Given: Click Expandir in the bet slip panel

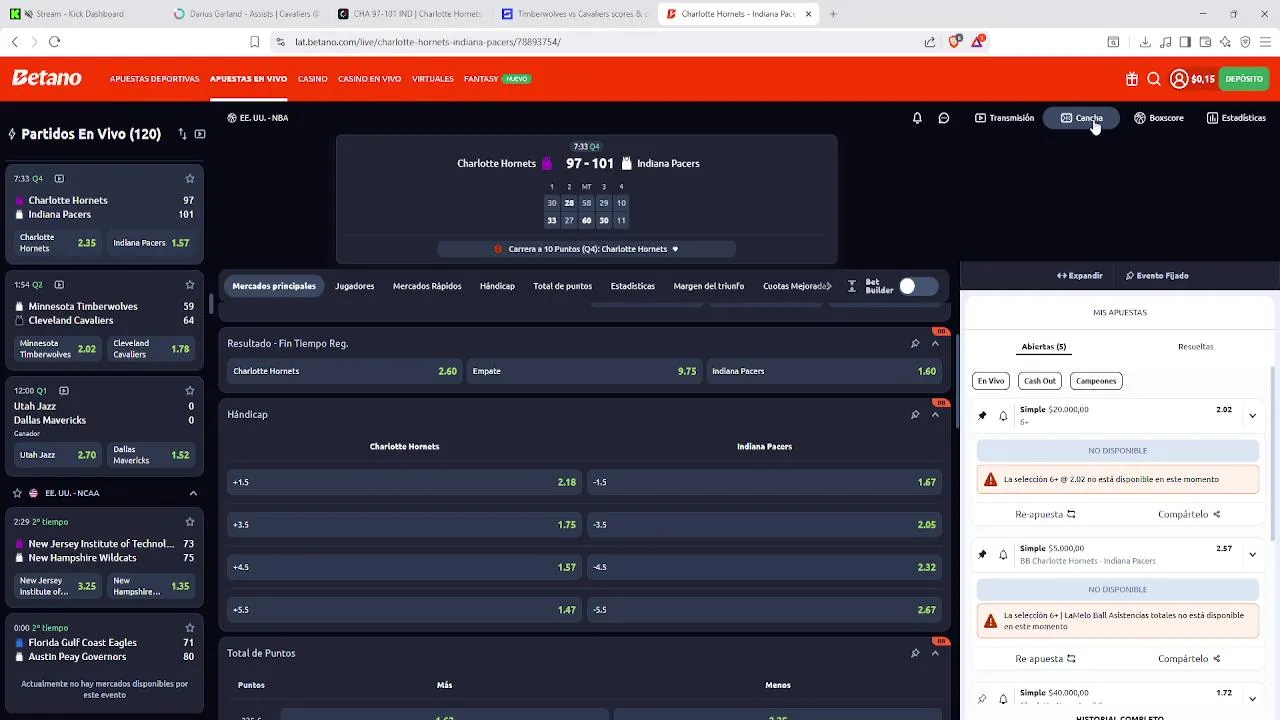Looking at the screenshot, I should tap(1079, 276).
